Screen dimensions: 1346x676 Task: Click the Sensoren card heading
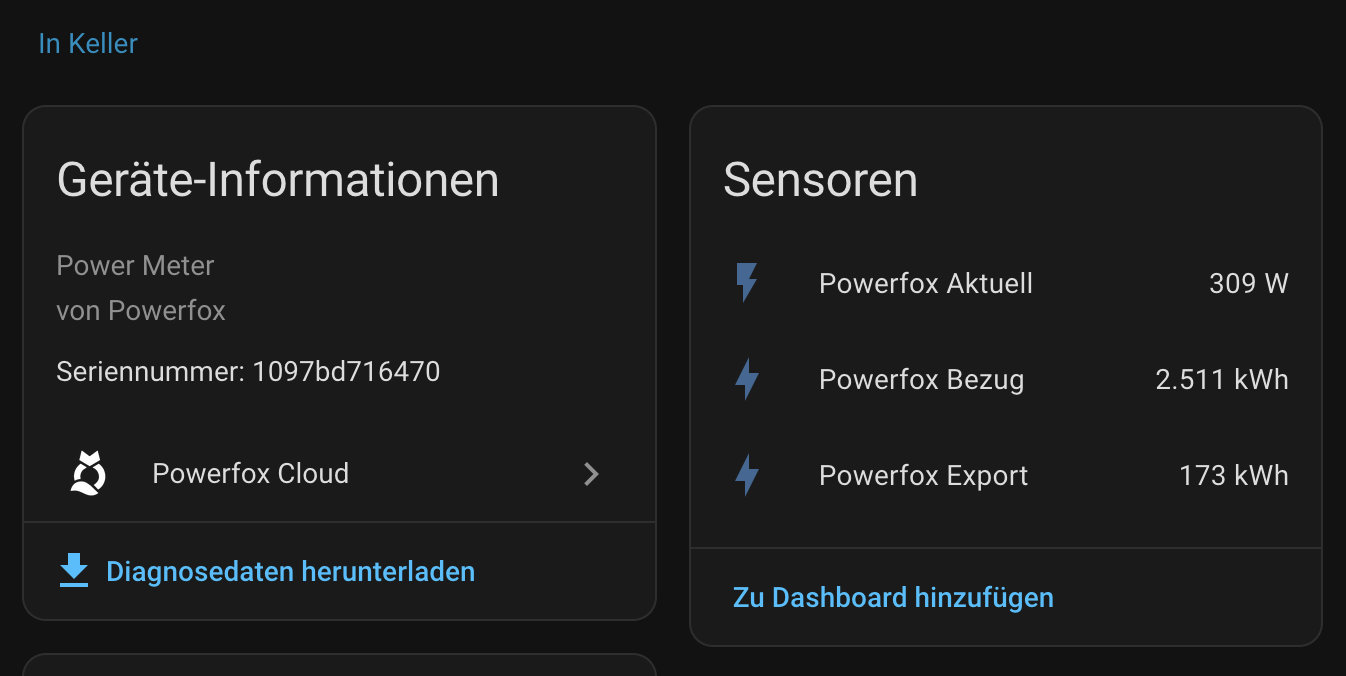(x=820, y=180)
